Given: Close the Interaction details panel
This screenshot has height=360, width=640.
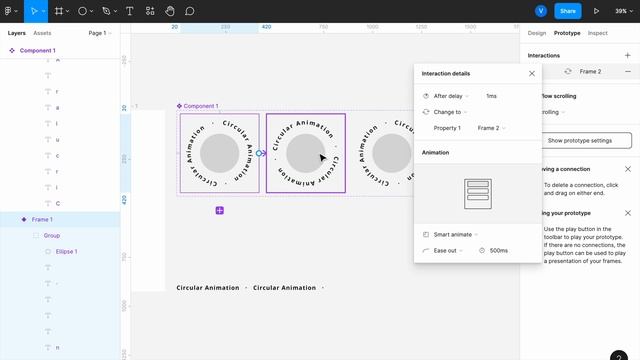Looking at the screenshot, I should (531, 73).
